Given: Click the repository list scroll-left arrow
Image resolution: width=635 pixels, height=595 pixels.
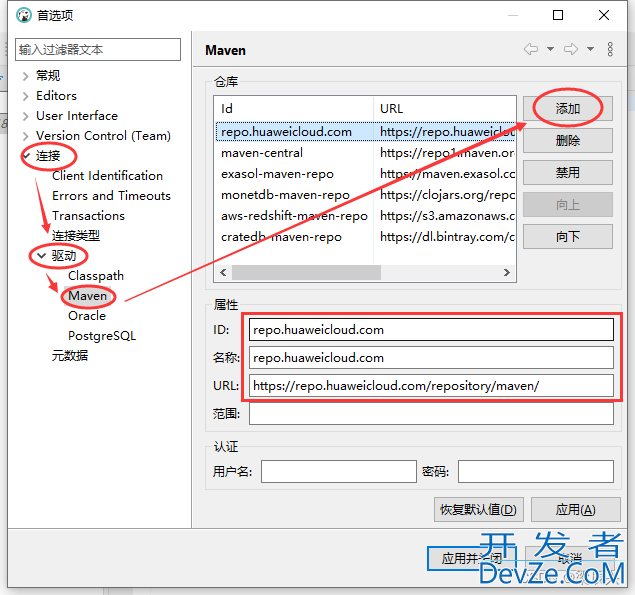Looking at the screenshot, I should tap(223, 272).
